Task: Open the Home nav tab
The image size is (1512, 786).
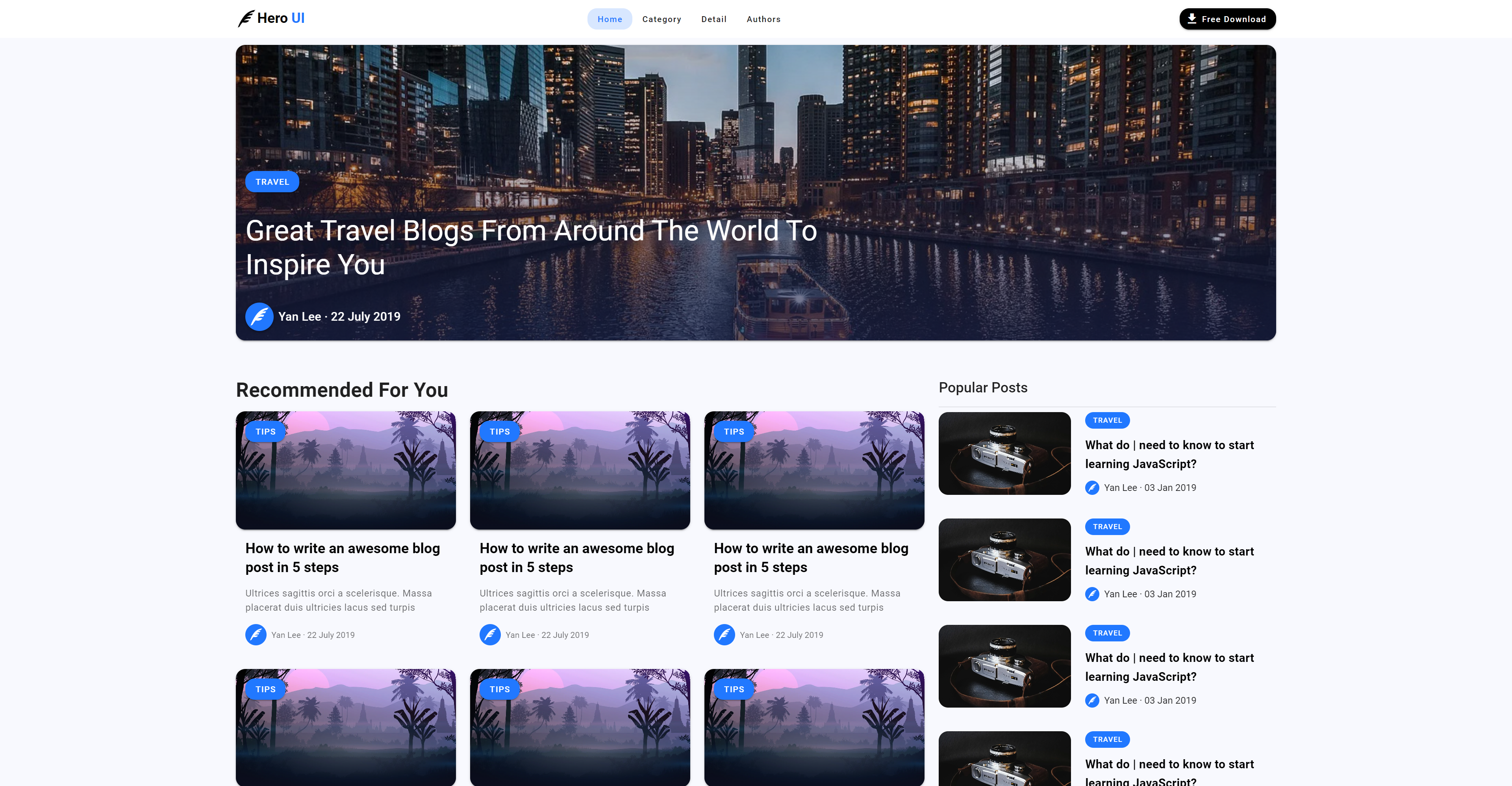Action: 609,19
